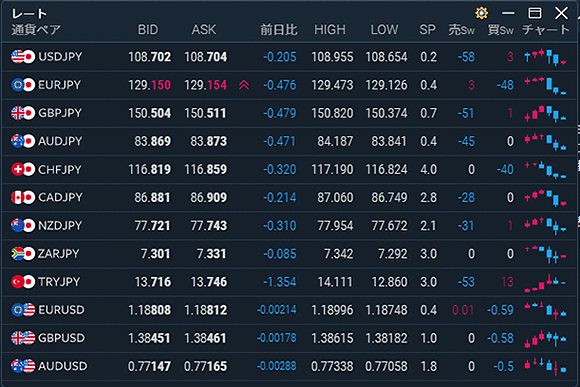Open the rate panel settings gear
Image resolution: width=580 pixels, height=387 pixels.
pyautogui.click(x=481, y=13)
